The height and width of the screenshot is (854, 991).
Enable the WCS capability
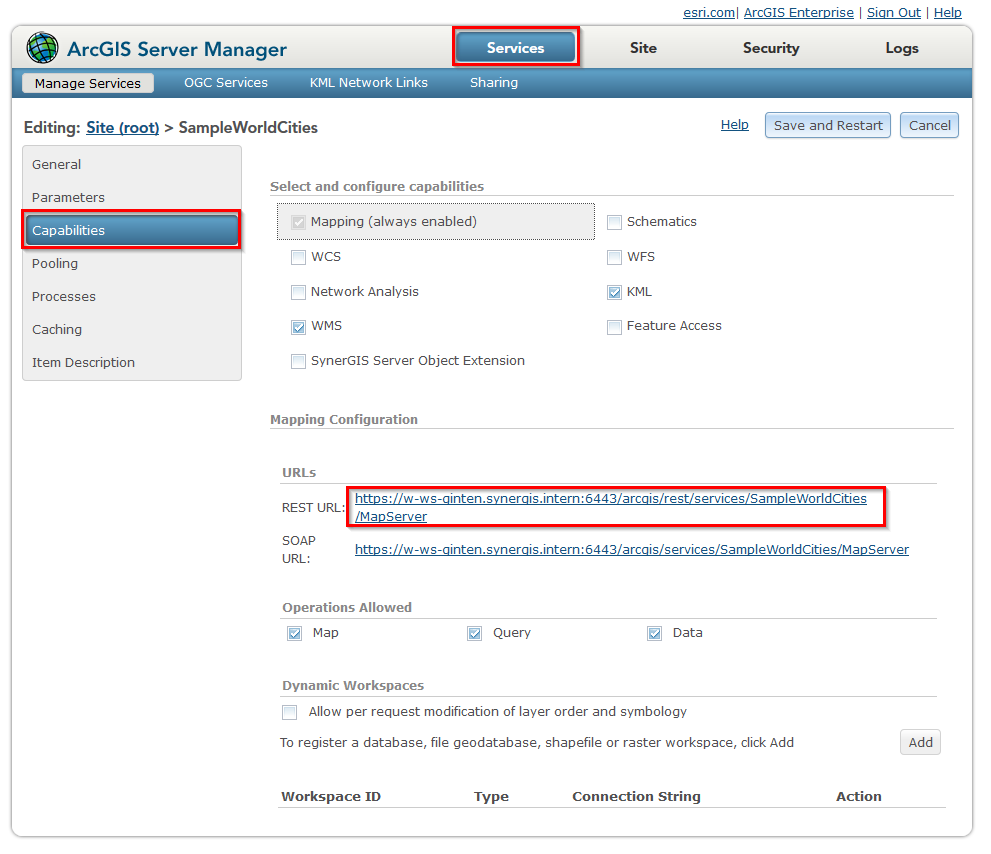tap(298, 257)
